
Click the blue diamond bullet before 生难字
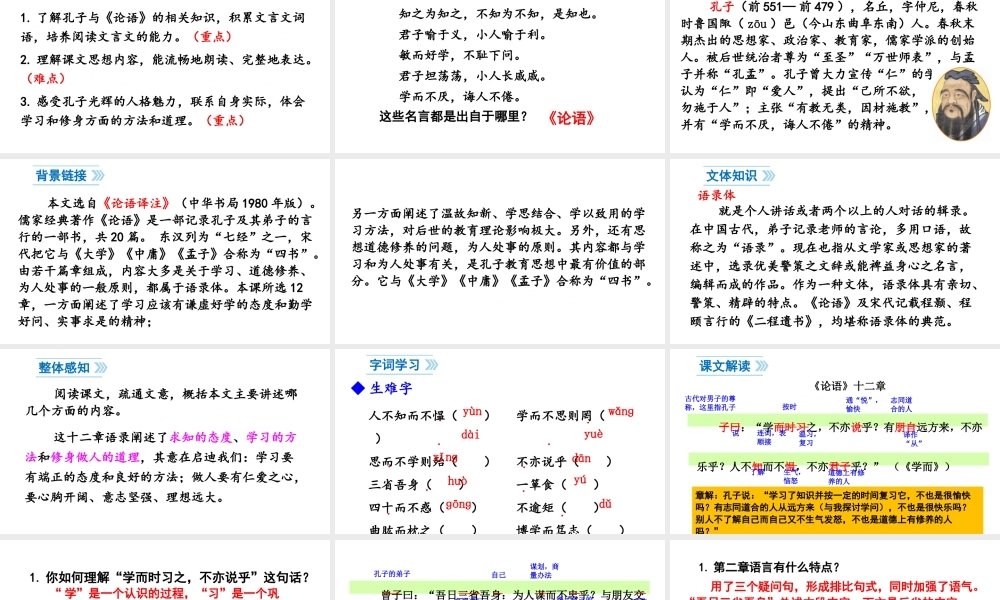[x=358, y=388]
